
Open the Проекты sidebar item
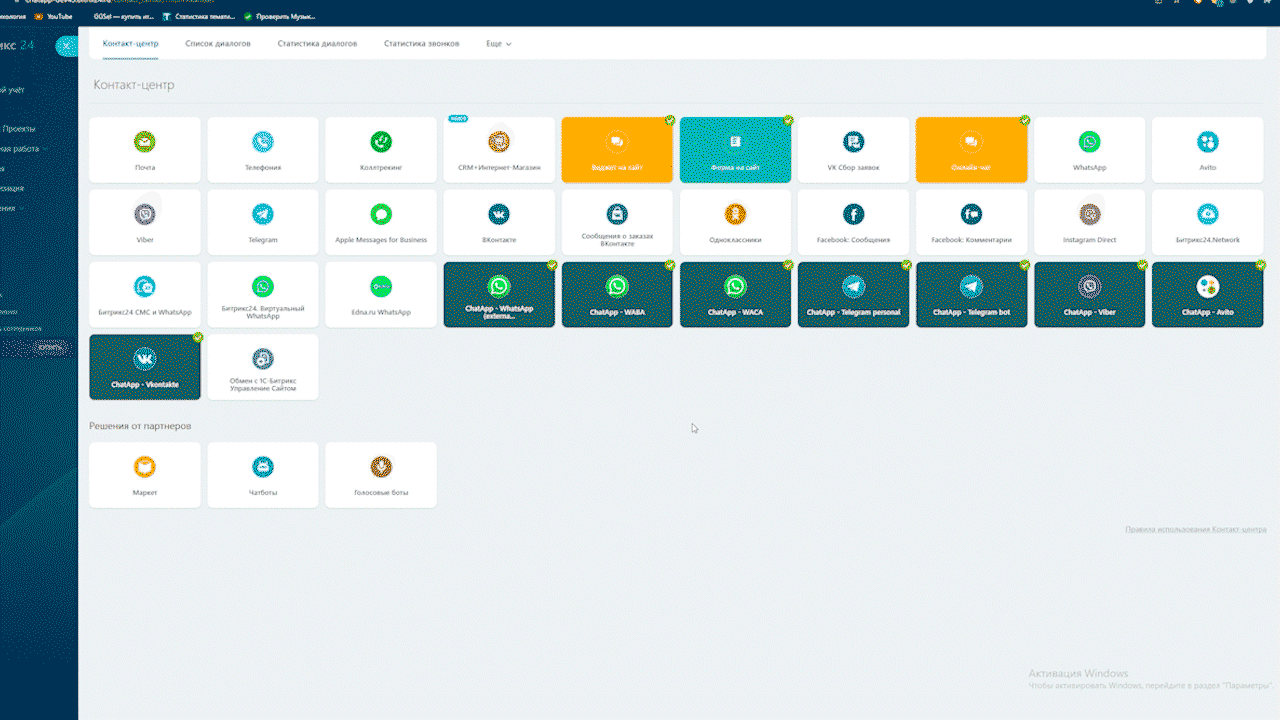point(19,128)
